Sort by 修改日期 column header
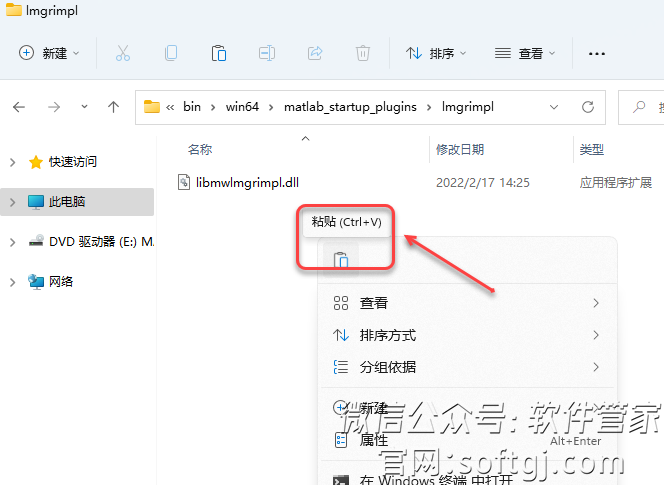The width and height of the screenshot is (664, 485). pyautogui.click(x=460, y=150)
